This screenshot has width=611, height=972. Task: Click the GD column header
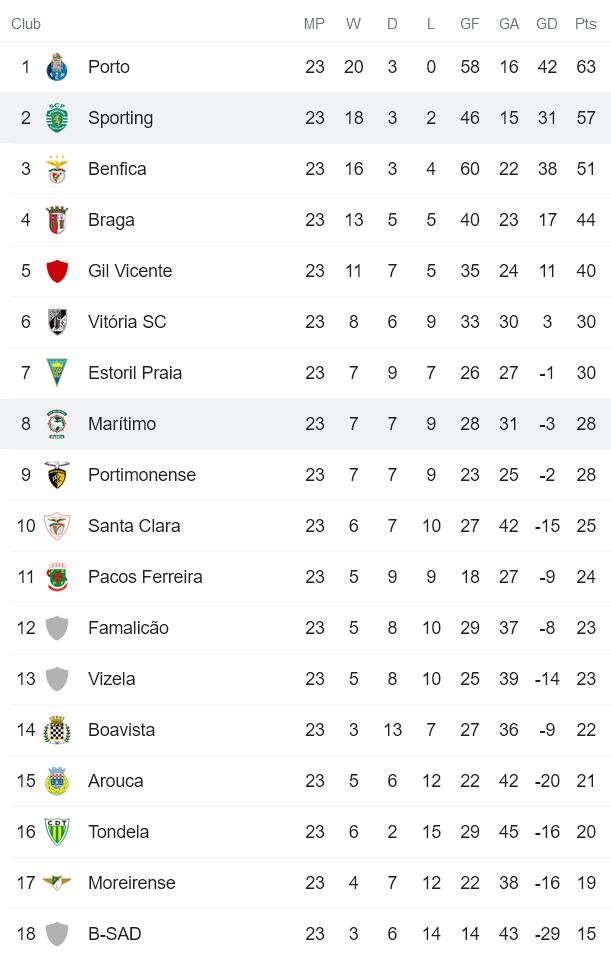pyautogui.click(x=547, y=24)
